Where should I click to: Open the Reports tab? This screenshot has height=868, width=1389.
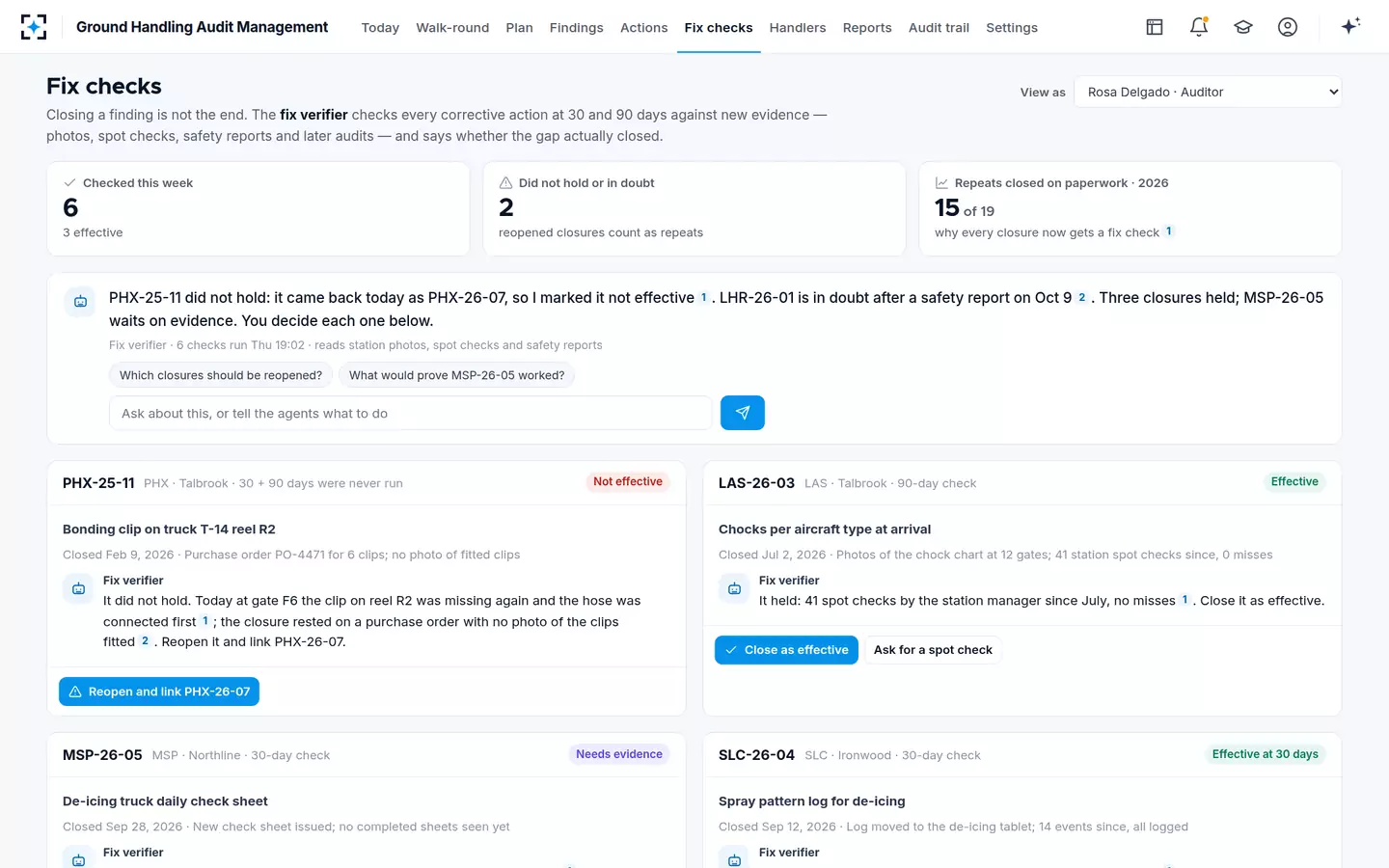[867, 28]
